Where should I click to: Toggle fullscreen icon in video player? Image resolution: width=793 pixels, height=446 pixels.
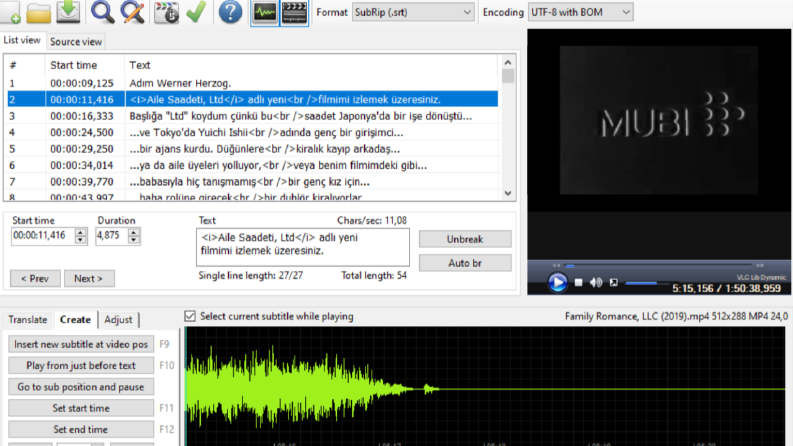(x=613, y=282)
